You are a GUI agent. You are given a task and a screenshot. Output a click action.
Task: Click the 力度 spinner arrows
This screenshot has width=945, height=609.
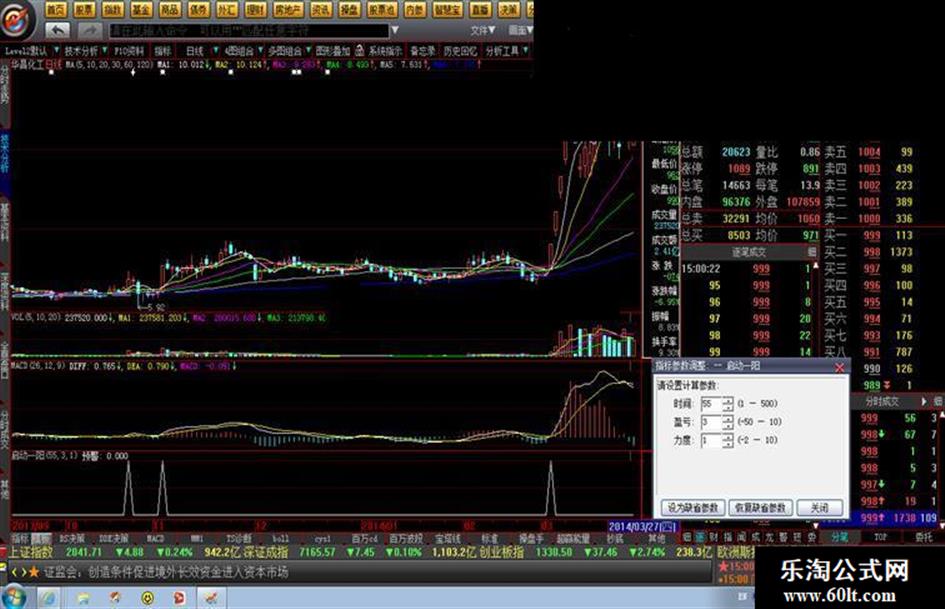(727, 441)
